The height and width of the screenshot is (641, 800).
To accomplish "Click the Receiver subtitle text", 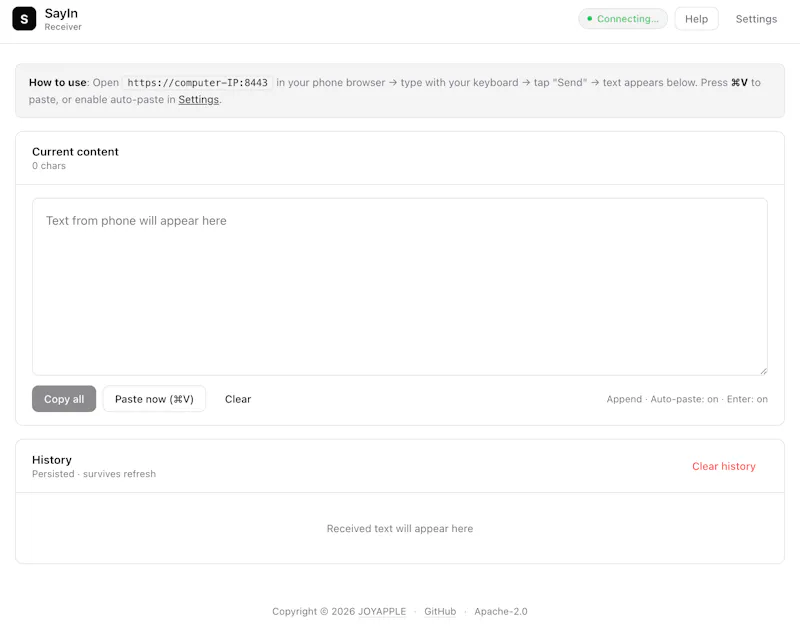I will click(63, 27).
